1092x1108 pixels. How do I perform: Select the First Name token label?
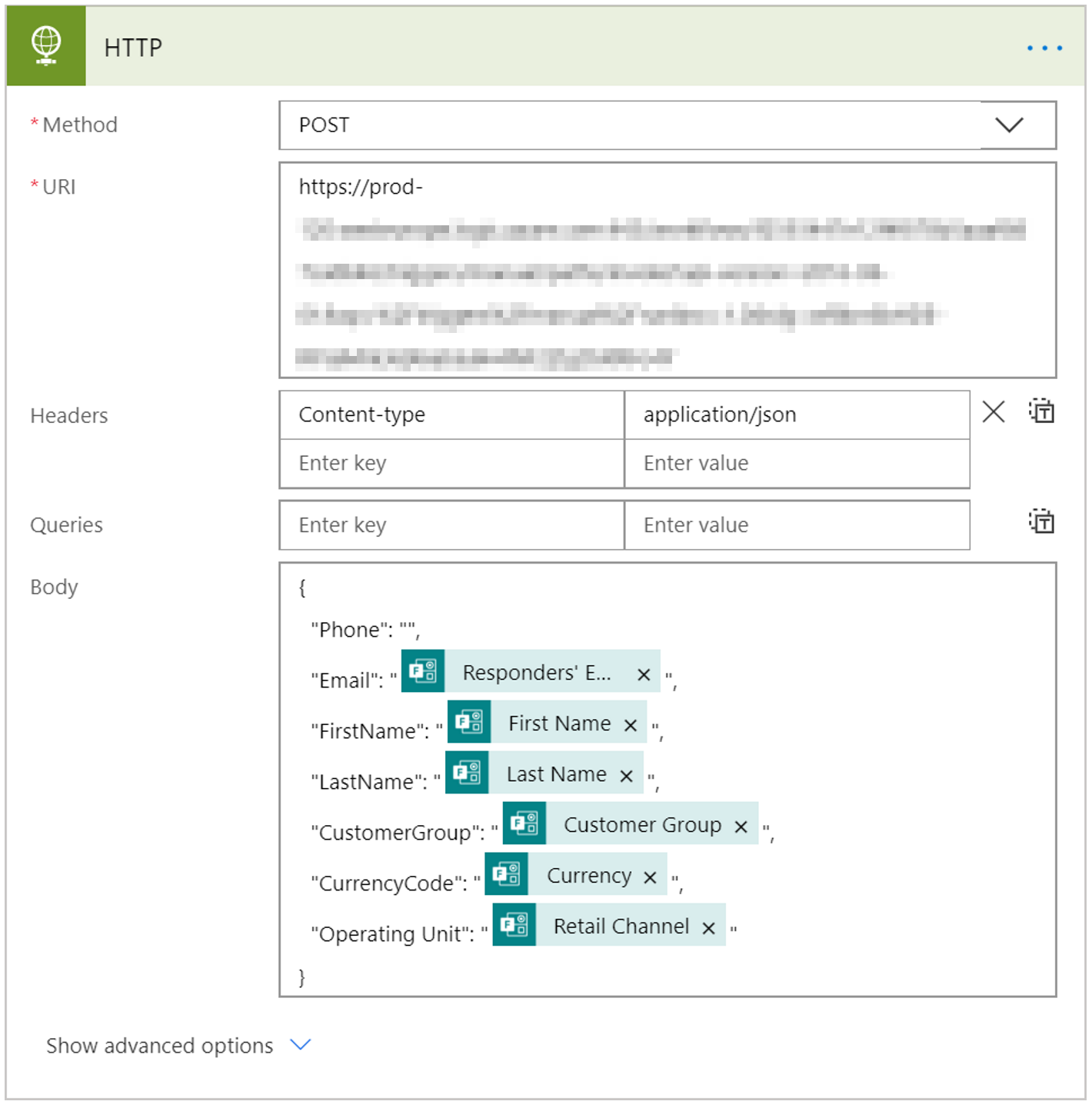click(559, 724)
